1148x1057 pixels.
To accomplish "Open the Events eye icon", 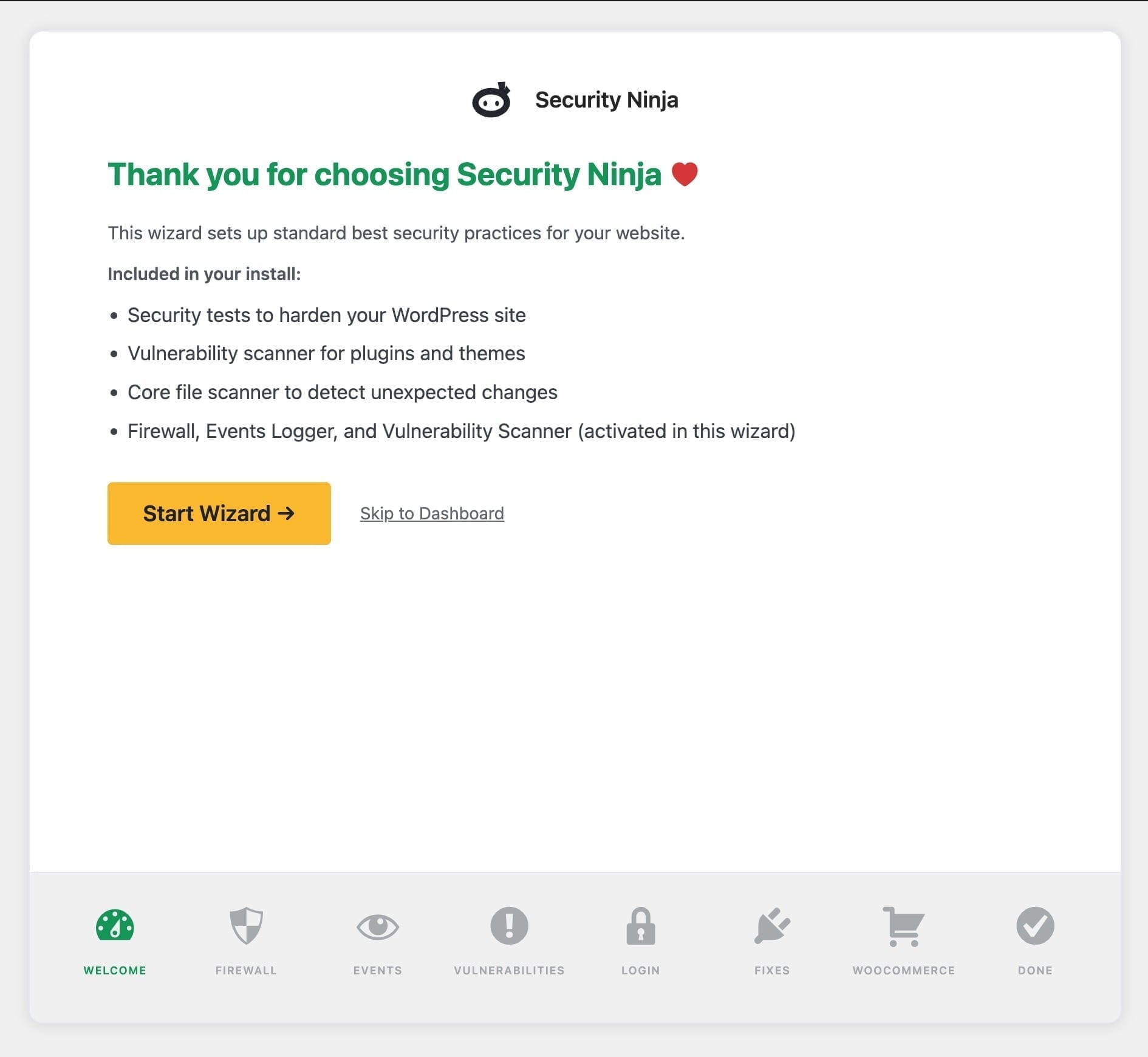I will pos(377,927).
